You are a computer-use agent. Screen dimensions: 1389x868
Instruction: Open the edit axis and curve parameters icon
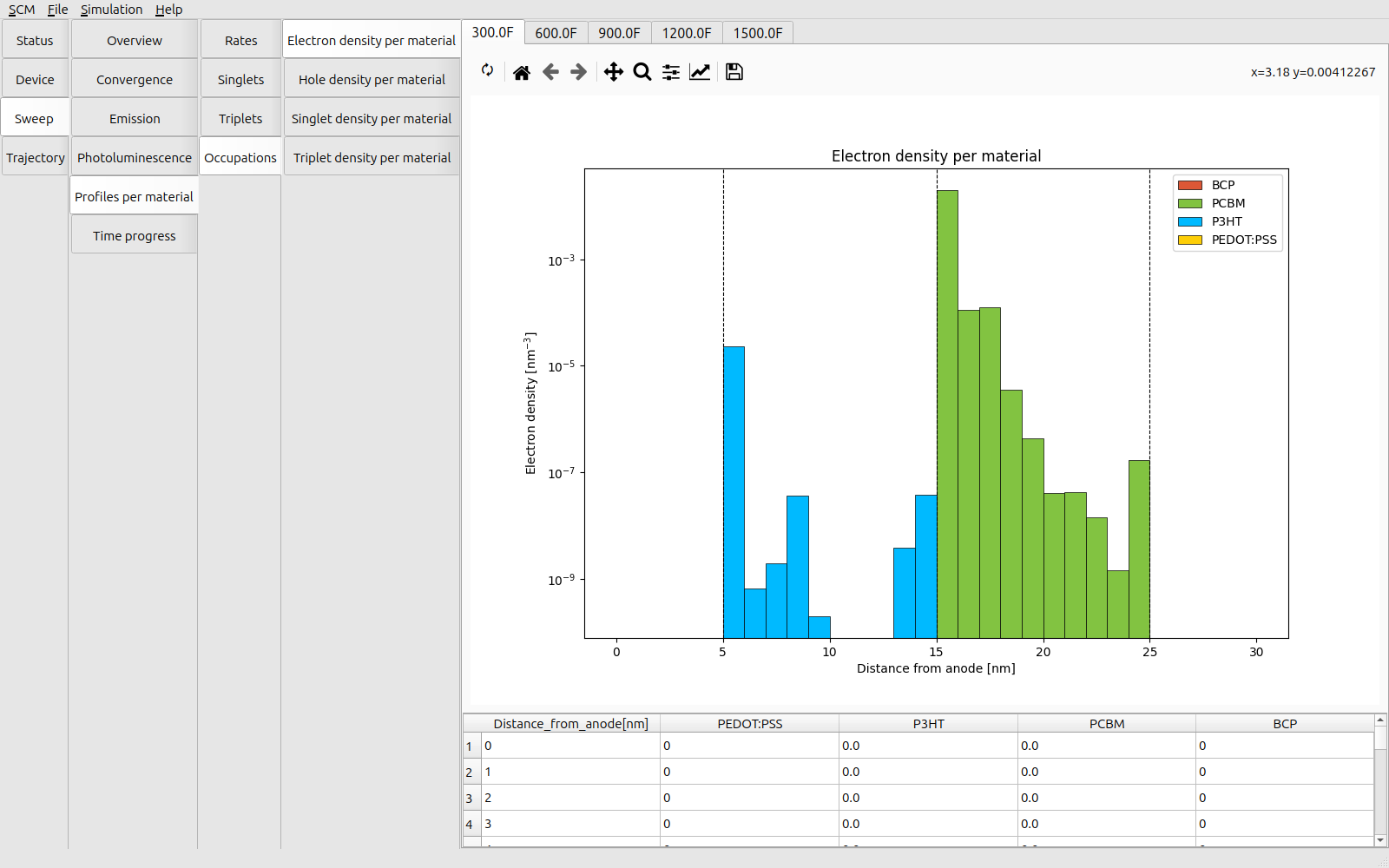pyautogui.click(x=700, y=72)
